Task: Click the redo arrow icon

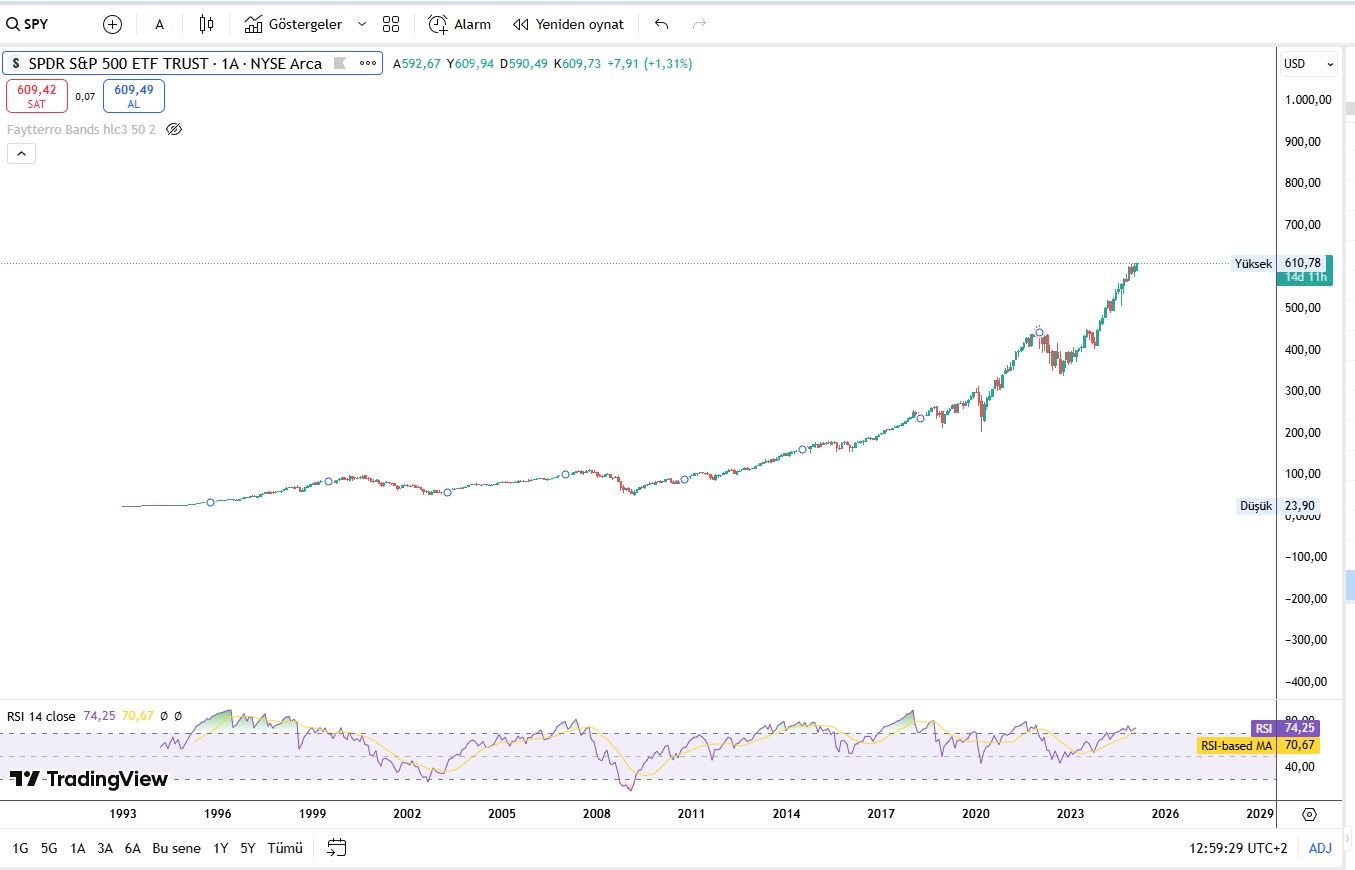Action: [x=700, y=24]
